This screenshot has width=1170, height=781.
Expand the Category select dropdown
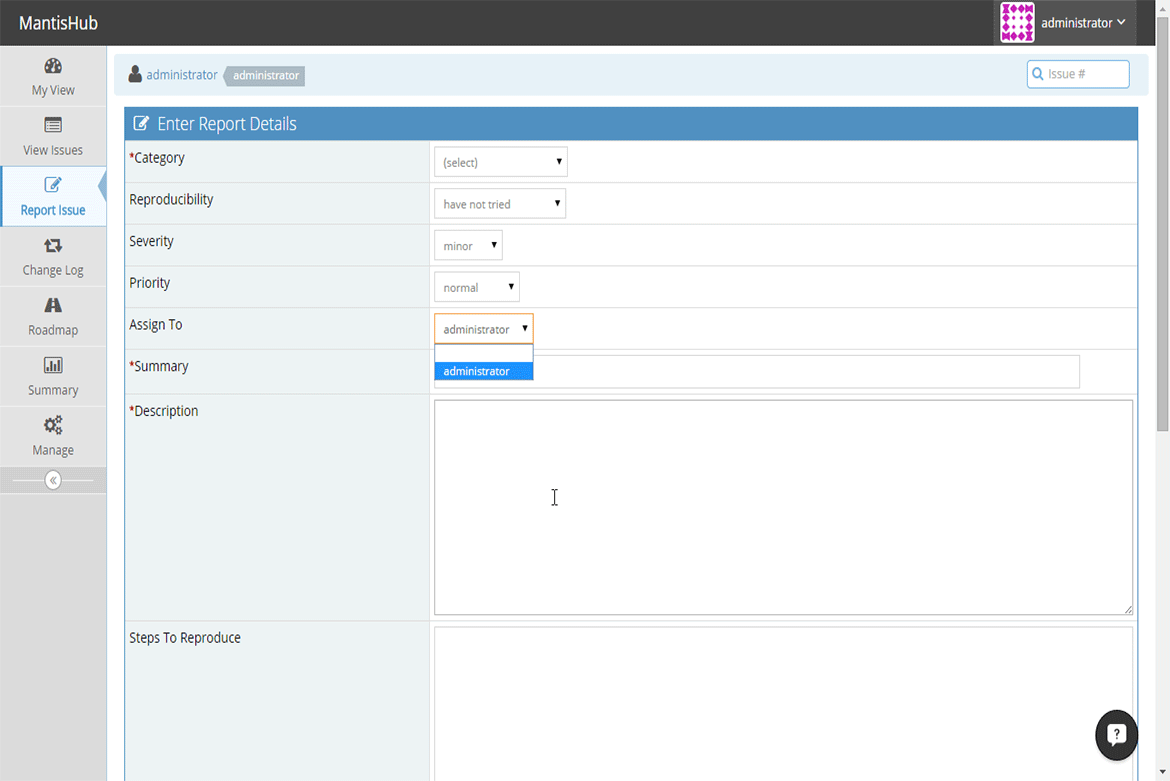pyautogui.click(x=501, y=162)
